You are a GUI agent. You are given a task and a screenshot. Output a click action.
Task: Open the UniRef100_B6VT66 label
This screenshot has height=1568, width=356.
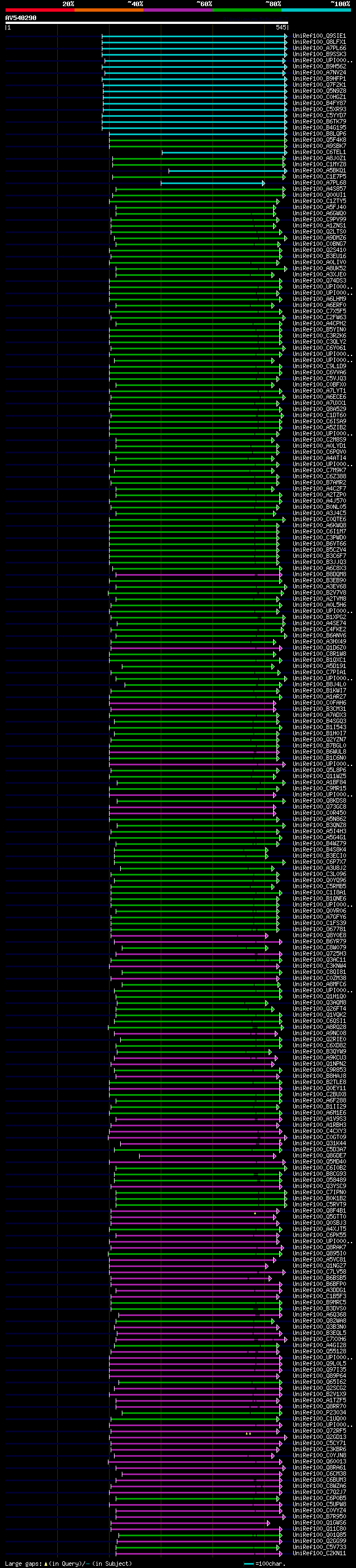(319, 544)
